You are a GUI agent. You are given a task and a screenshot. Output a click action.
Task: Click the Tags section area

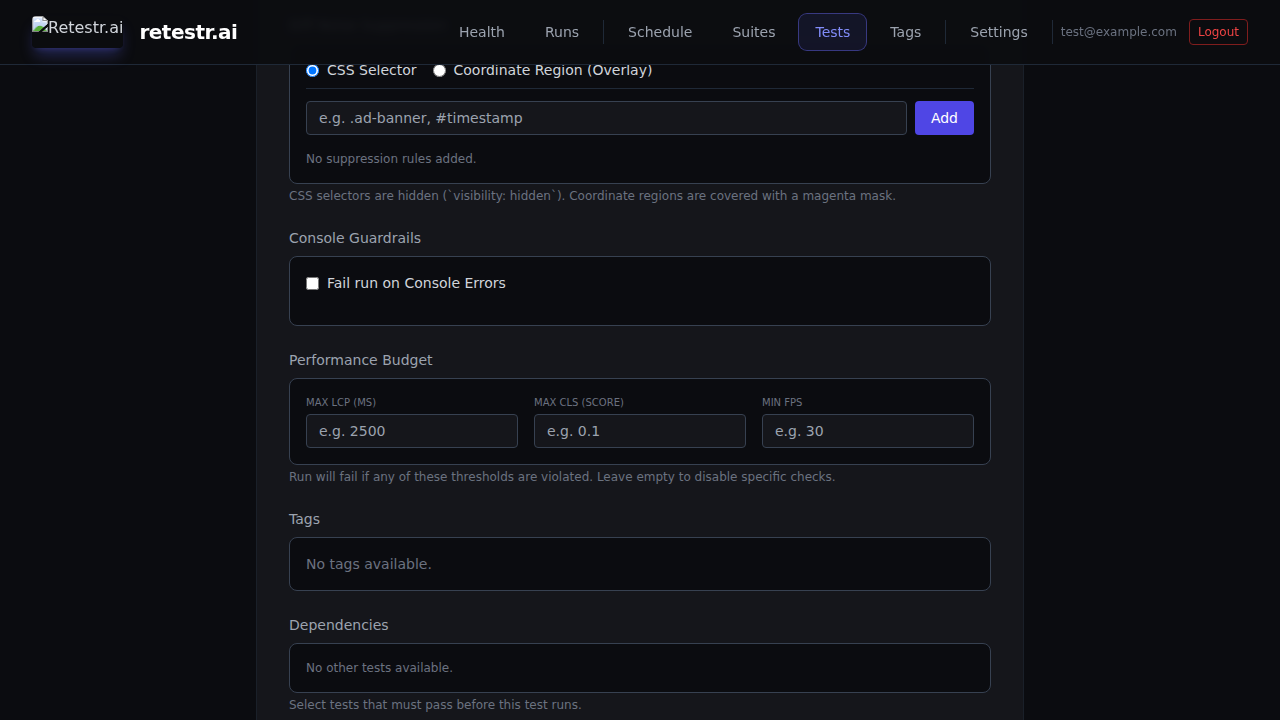[x=639, y=563]
